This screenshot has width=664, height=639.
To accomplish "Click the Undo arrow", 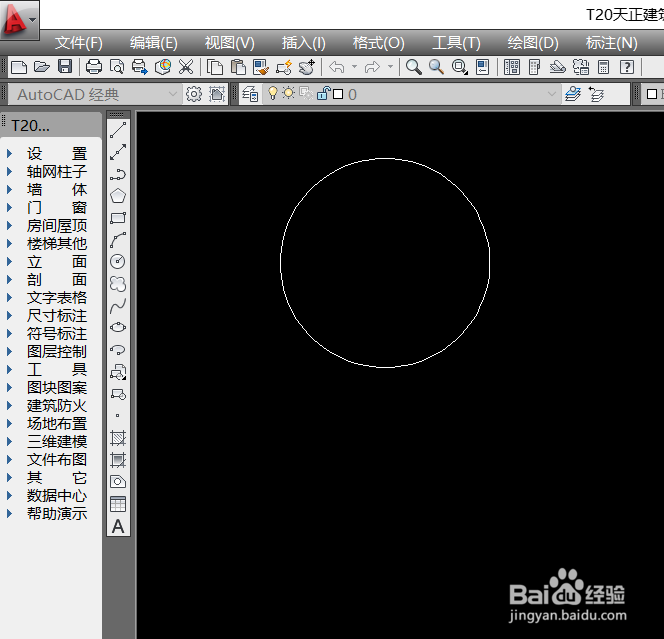I will pos(337,67).
